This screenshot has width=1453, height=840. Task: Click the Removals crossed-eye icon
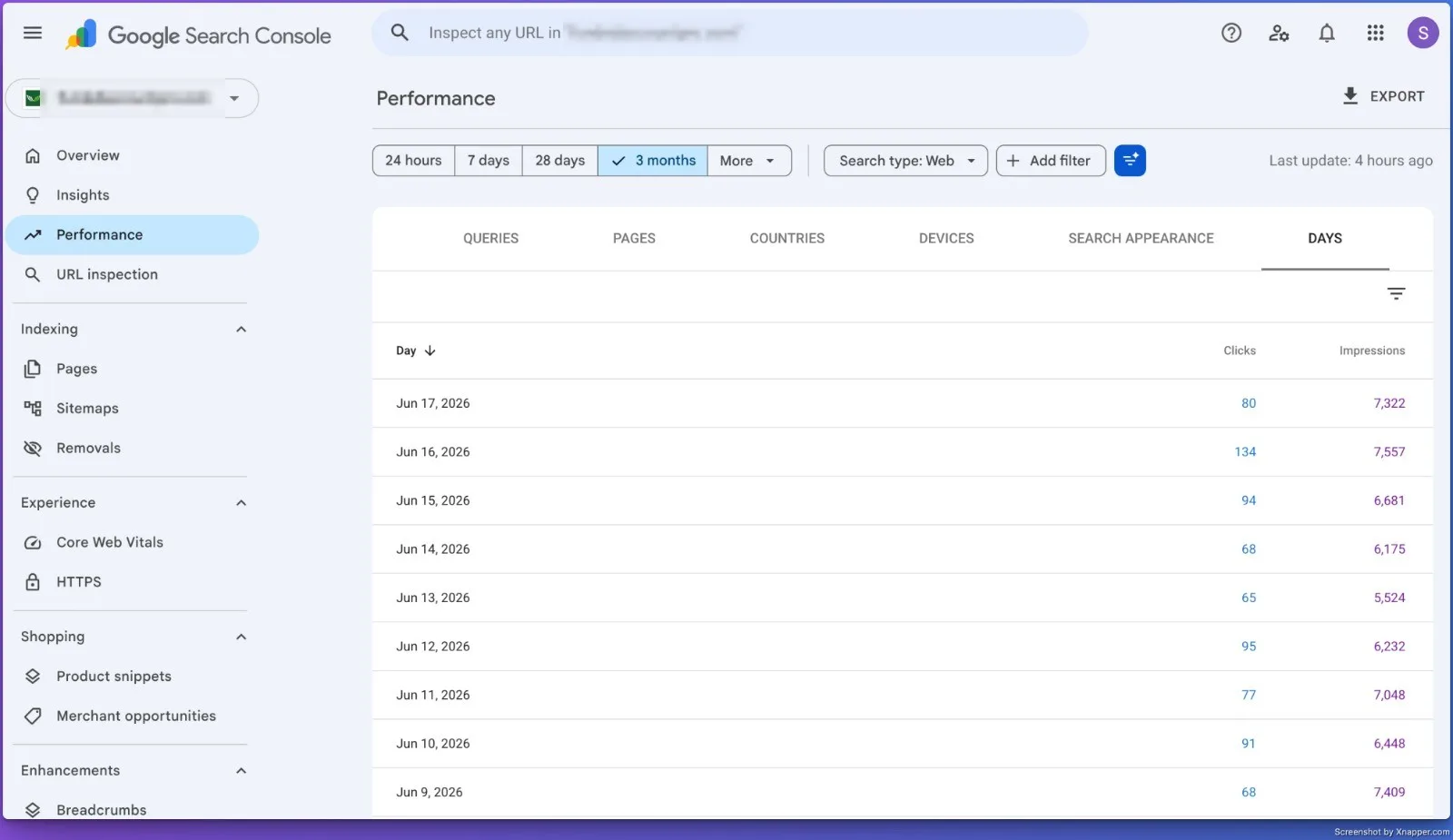click(33, 449)
